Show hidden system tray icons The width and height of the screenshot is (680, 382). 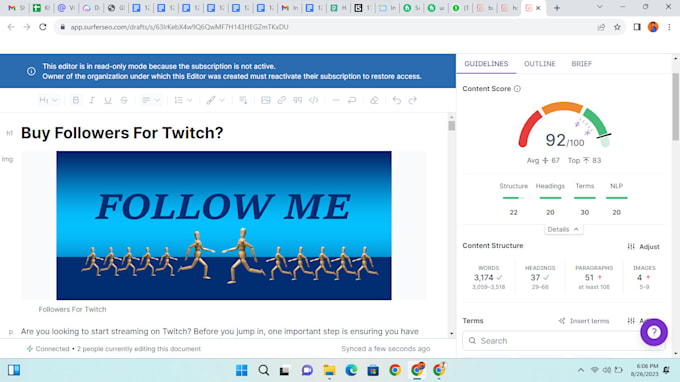581,370
